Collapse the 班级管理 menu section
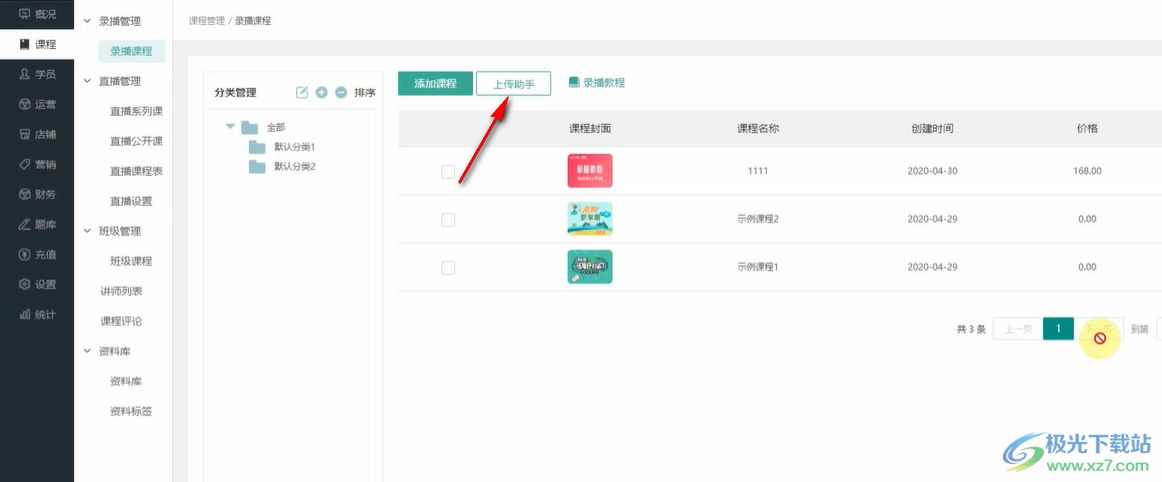The image size is (1162, 482). [x=87, y=231]
